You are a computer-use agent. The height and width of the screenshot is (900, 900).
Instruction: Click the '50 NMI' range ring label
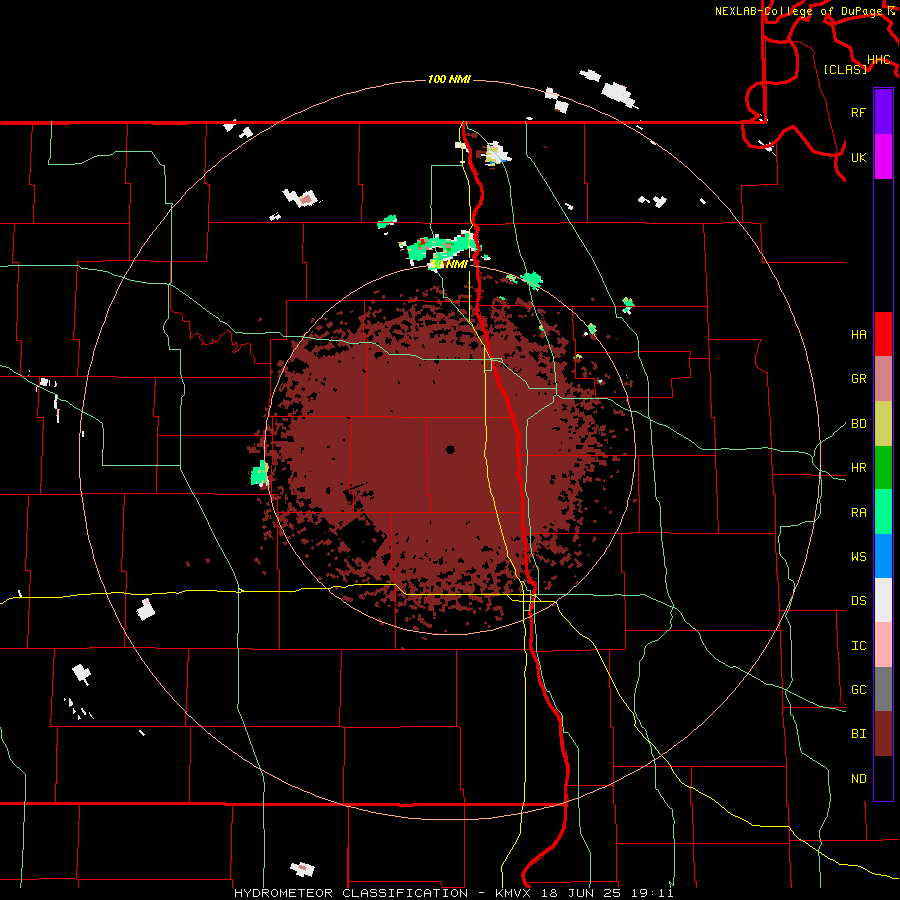click(x=449, y=265)
